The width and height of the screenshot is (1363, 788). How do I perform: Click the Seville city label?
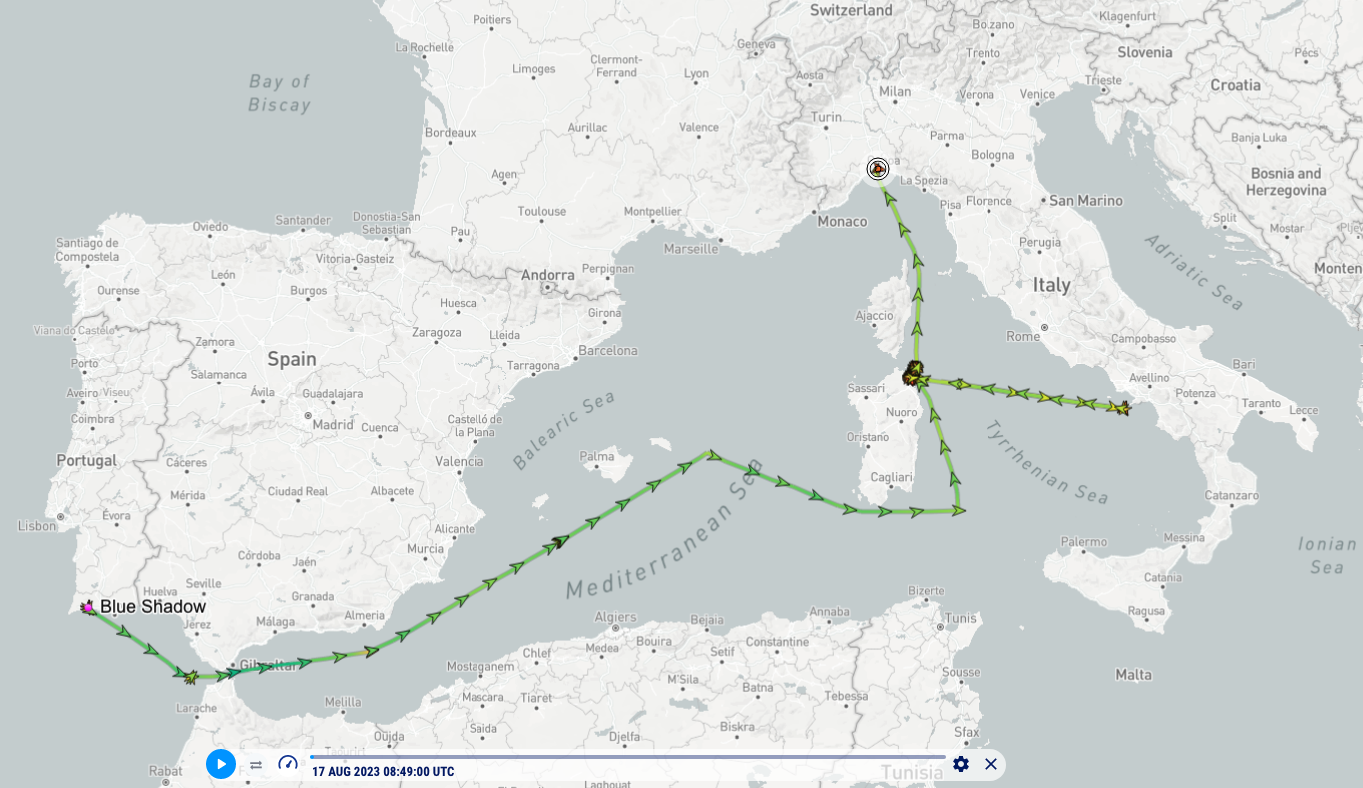(203, 584)
